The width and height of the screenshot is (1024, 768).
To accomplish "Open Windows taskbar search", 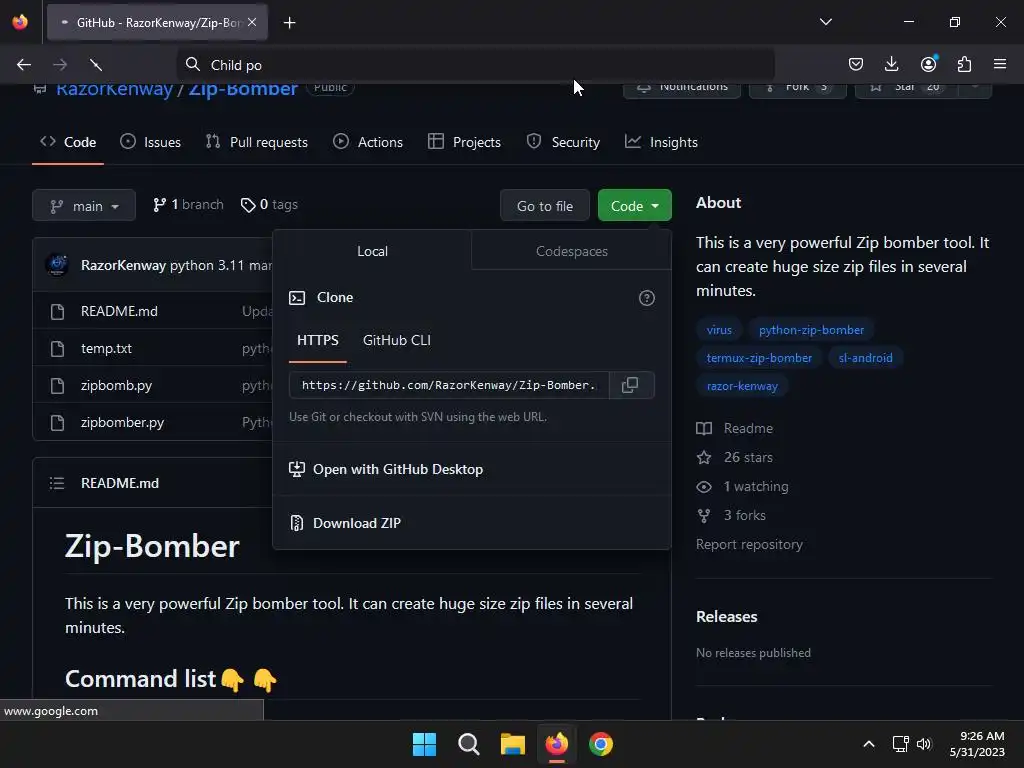I will (x=468, y=744).
